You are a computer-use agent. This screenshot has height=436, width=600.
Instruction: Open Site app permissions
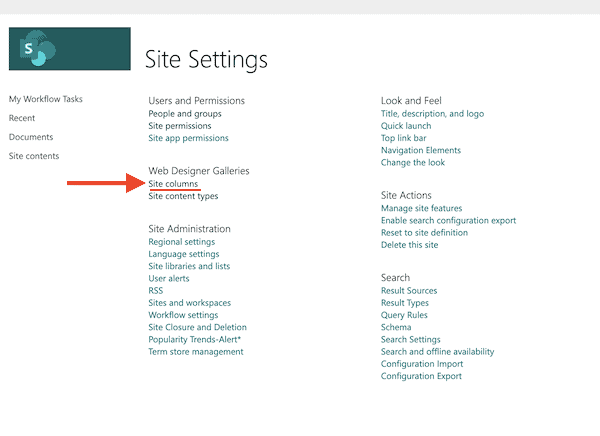click(188, 138)
